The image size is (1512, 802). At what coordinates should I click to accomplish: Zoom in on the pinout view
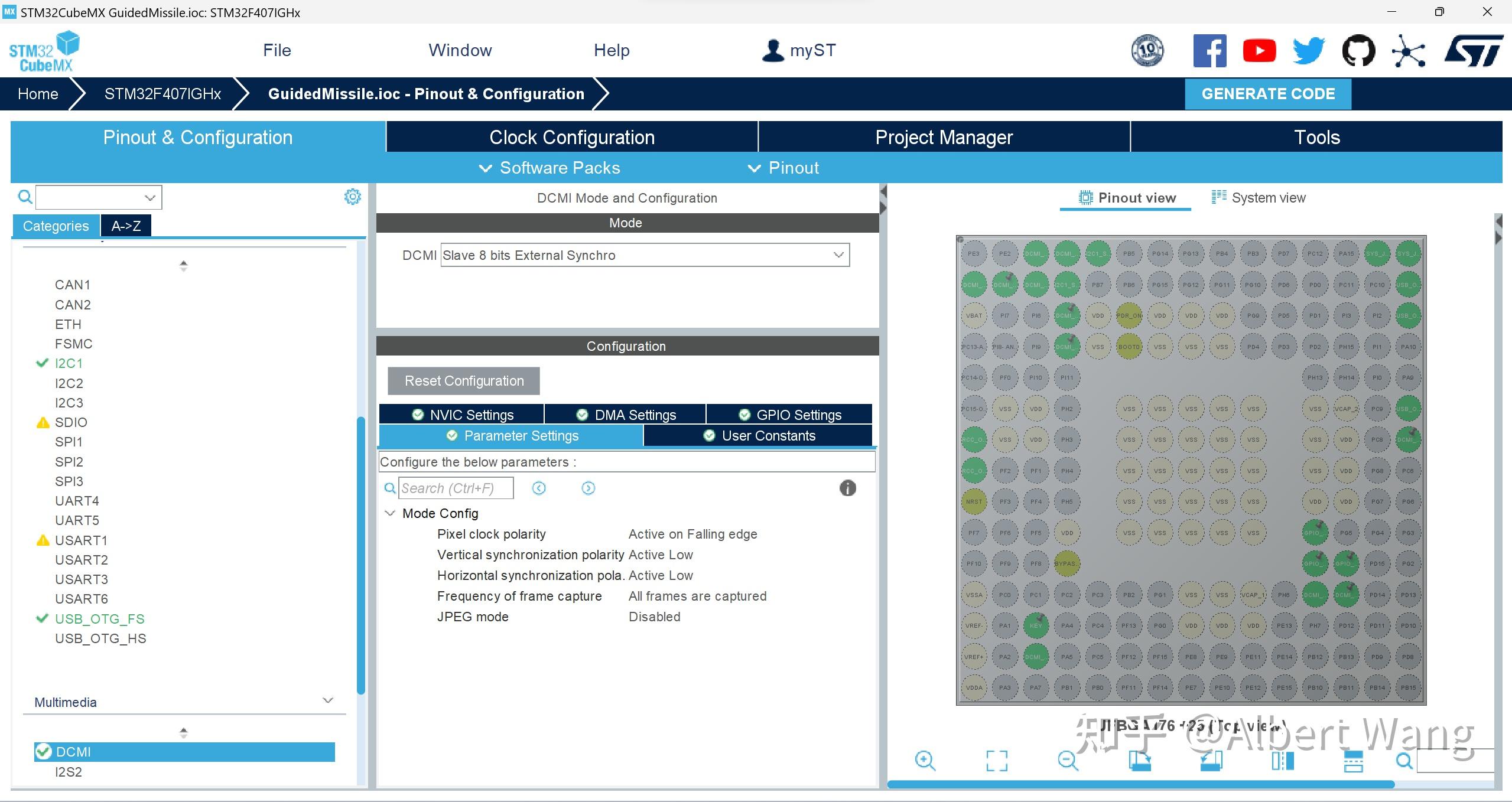(925, 761)
